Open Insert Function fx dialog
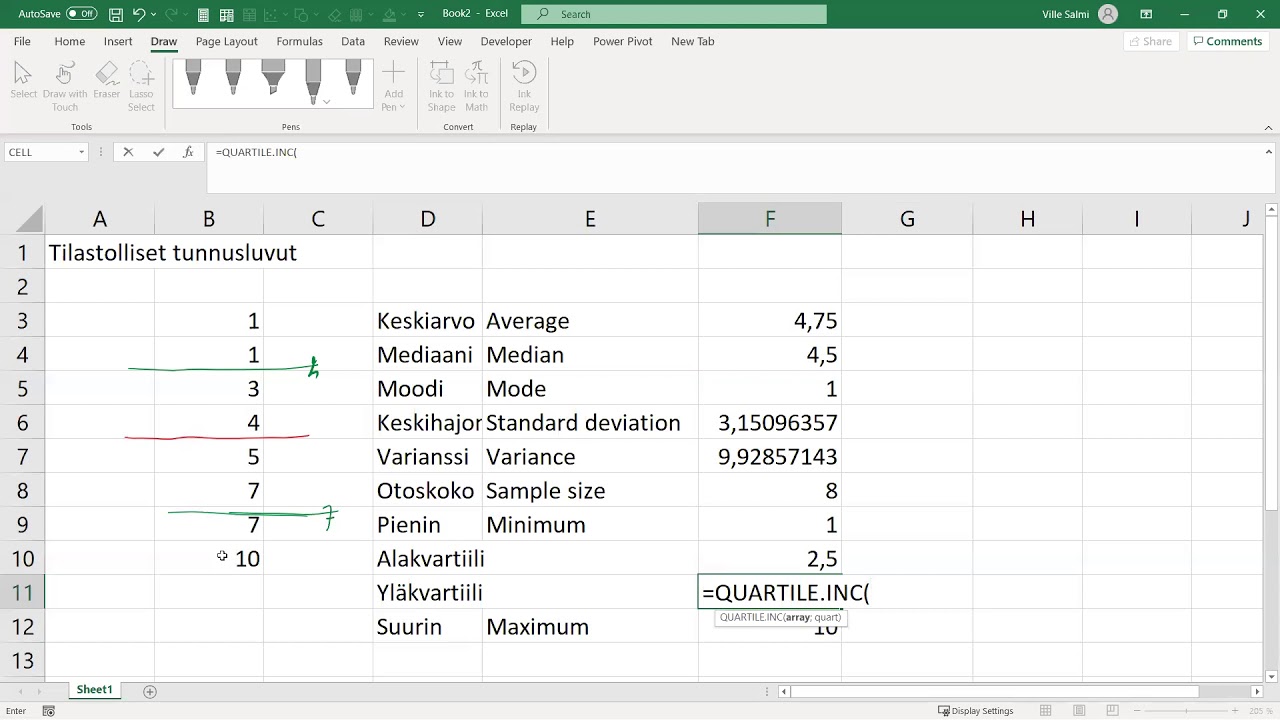Image resolution: width=1280 pixels, height=720 pixels. coord(188,152)
